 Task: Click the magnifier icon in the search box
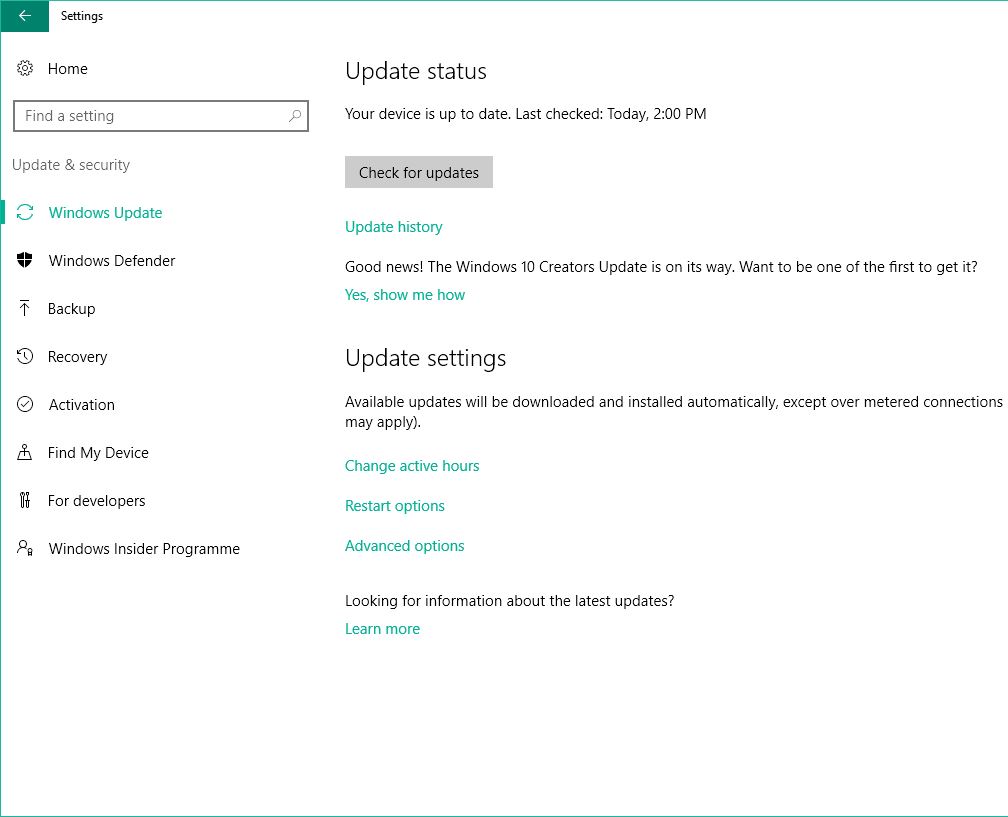(294, 116)
